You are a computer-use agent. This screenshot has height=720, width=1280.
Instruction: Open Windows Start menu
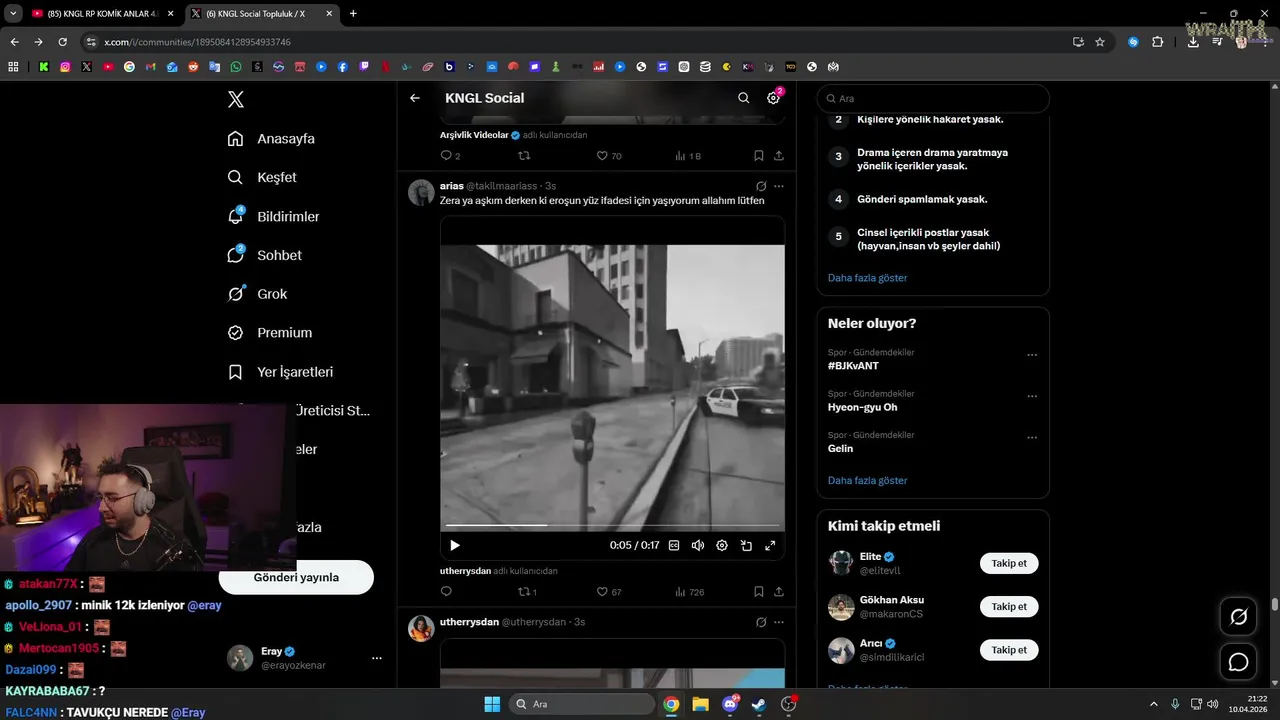492,704
